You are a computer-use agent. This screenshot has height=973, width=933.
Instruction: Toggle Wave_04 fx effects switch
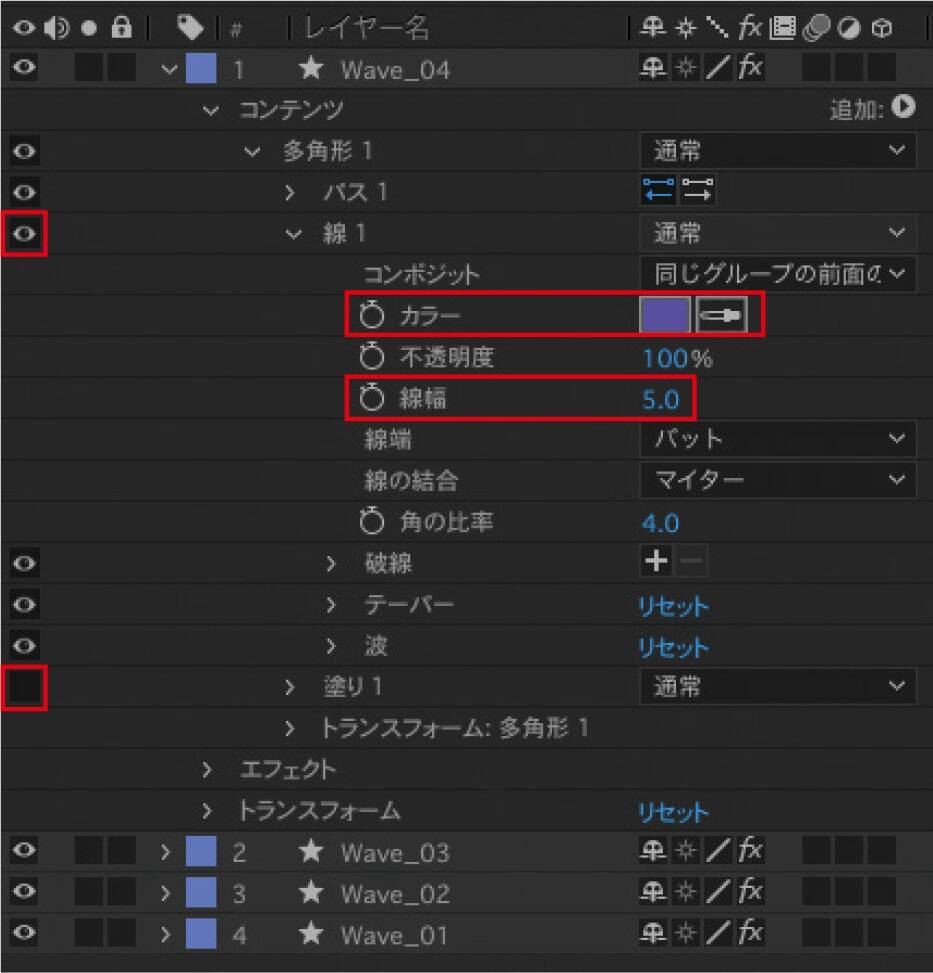750,67
